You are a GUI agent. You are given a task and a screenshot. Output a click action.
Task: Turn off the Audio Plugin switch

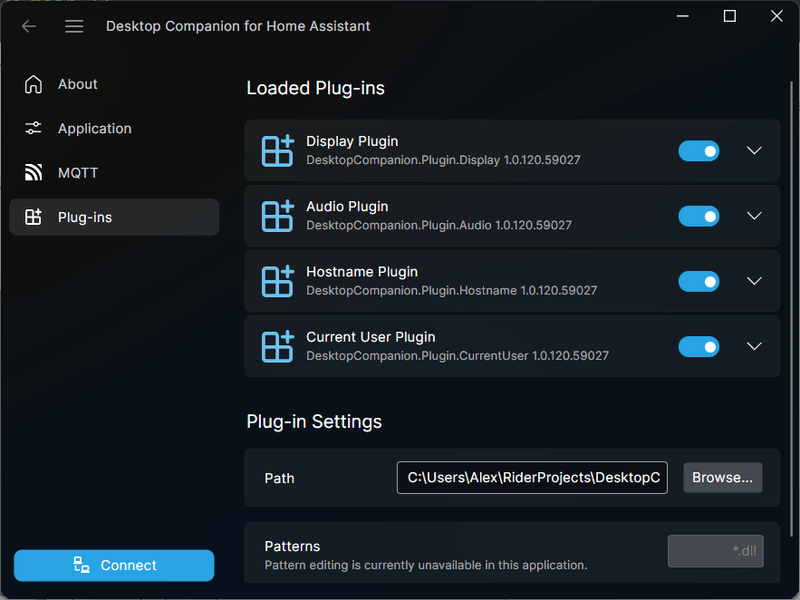pos(699,216)
